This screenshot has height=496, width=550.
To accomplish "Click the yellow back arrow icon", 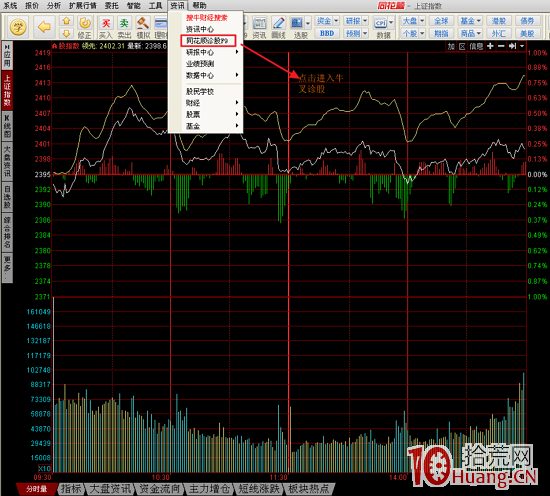I will [x=44, y=27].
